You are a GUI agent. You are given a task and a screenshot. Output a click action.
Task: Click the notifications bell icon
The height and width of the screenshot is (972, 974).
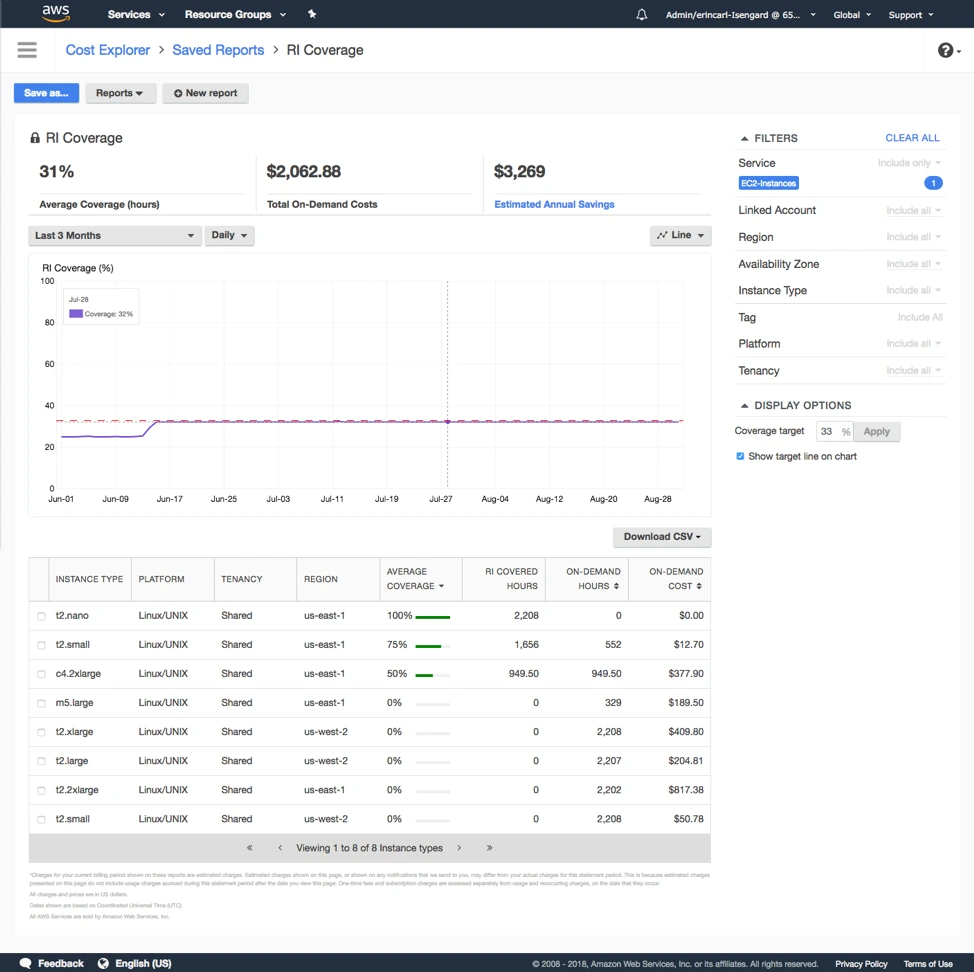640,14
